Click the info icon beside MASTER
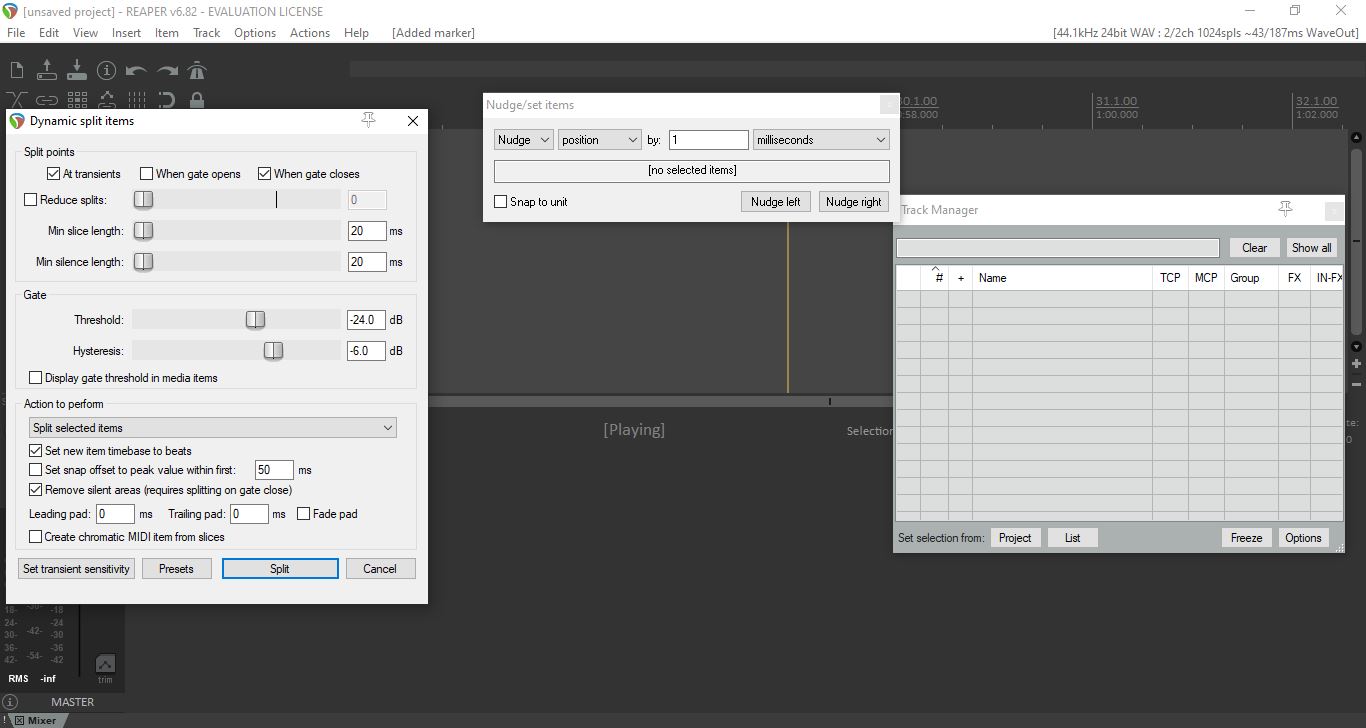The height and width of the screenshot is (728, 1366). (10, 702)
